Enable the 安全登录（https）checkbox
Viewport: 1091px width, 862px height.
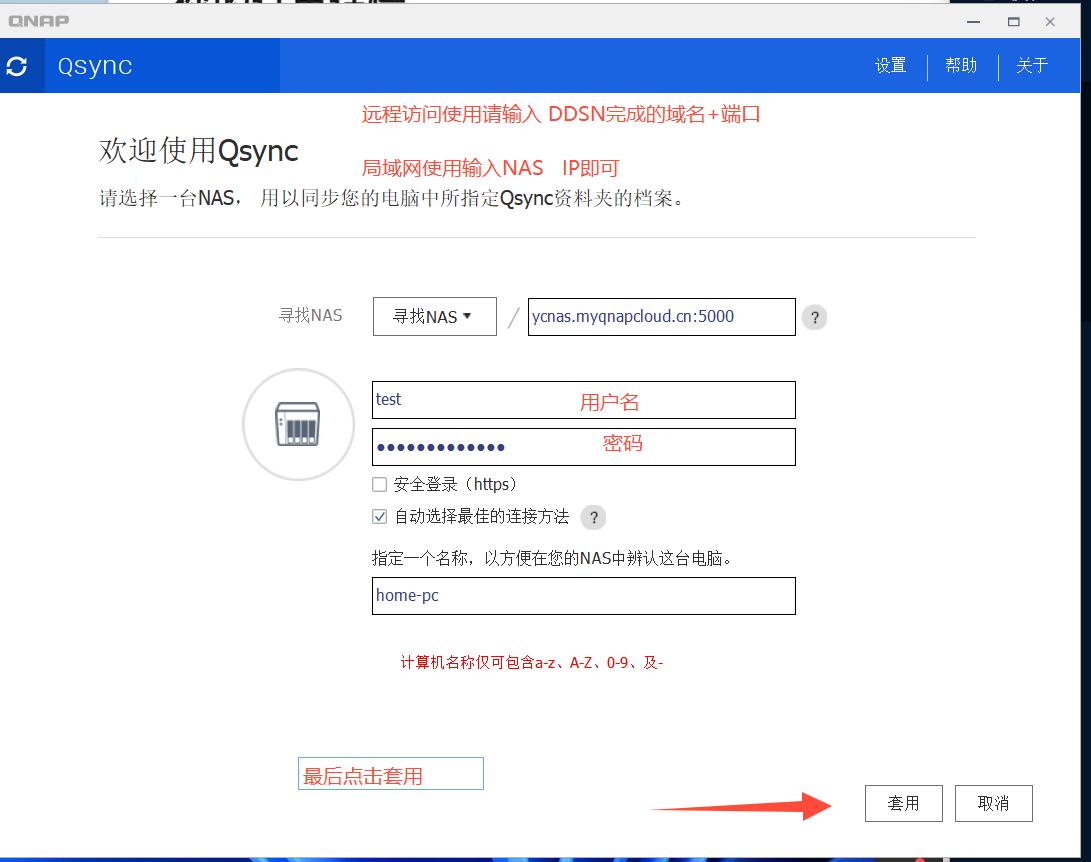click(x=379, y=484)
